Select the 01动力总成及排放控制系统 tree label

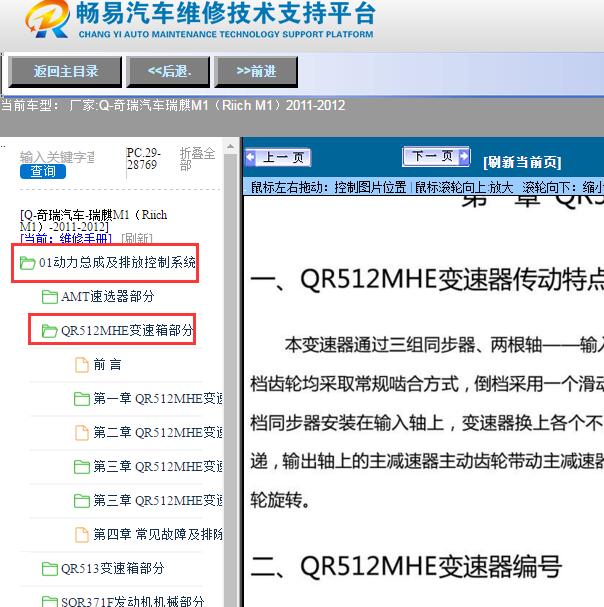pyautogui.click(x=117, y=262)
